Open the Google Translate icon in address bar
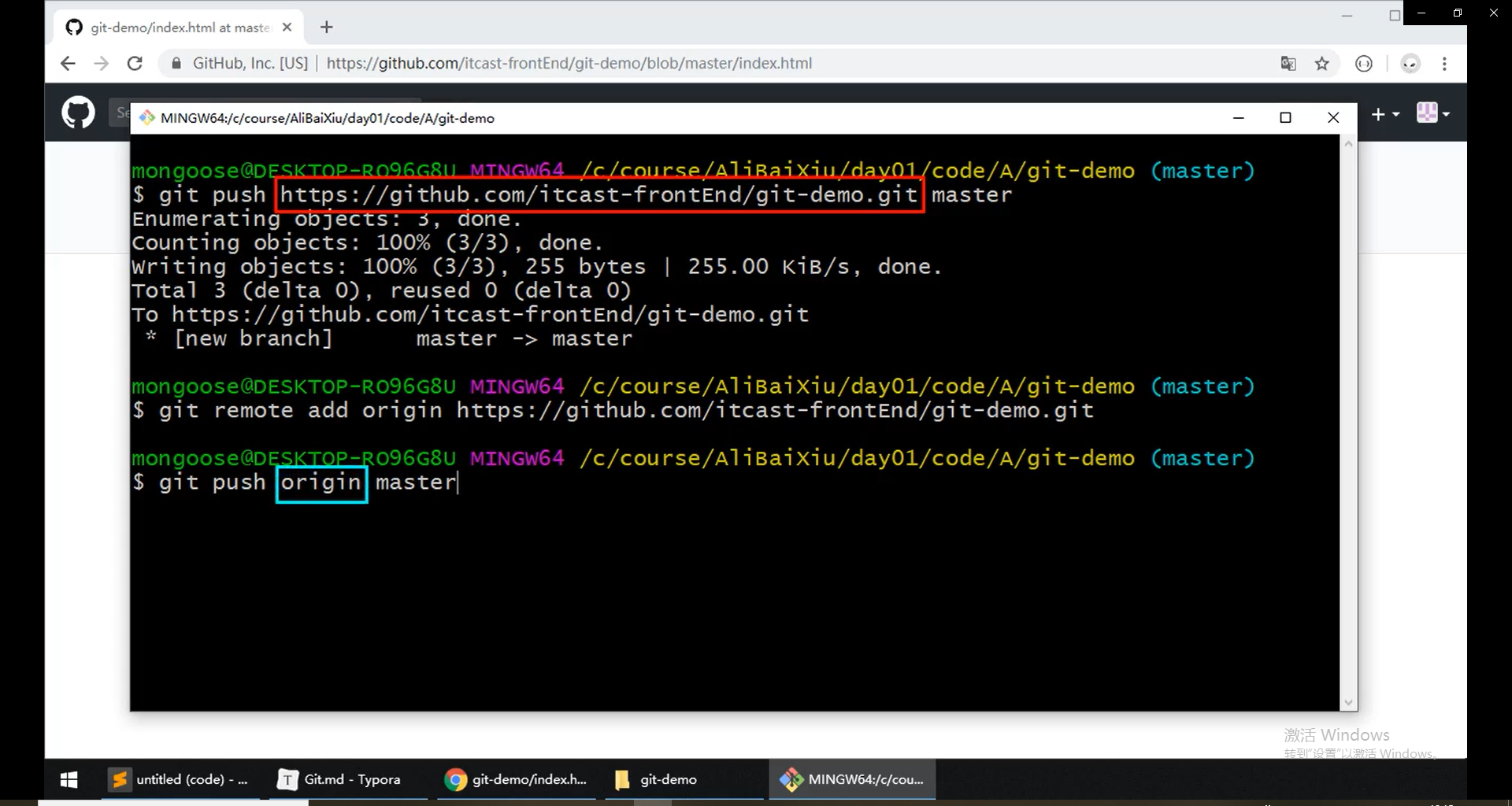This screenshot has height=806, width=1512. 1288,63
